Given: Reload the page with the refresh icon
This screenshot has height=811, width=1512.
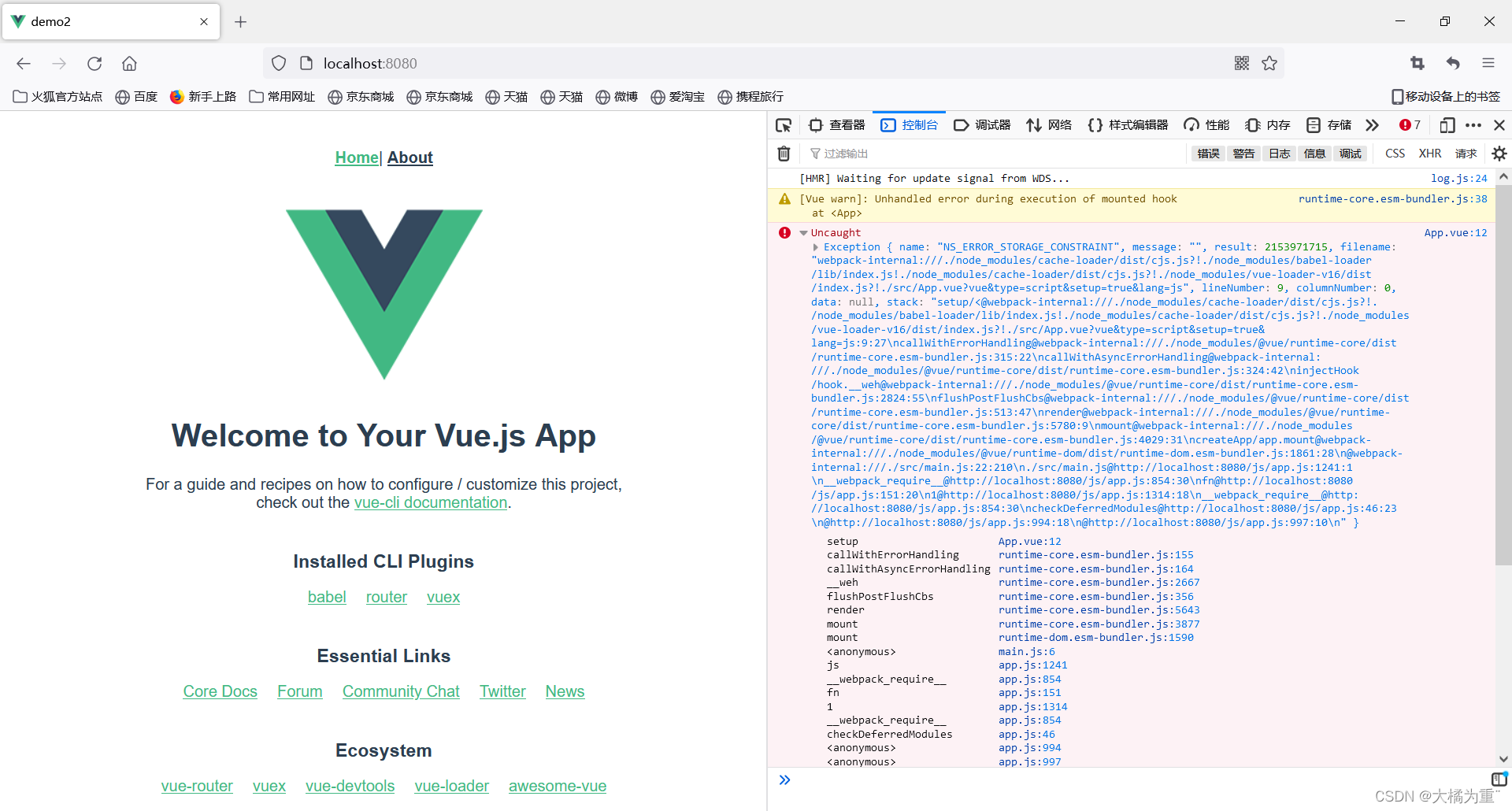Looking at the screenshot, I should [94, 64].
